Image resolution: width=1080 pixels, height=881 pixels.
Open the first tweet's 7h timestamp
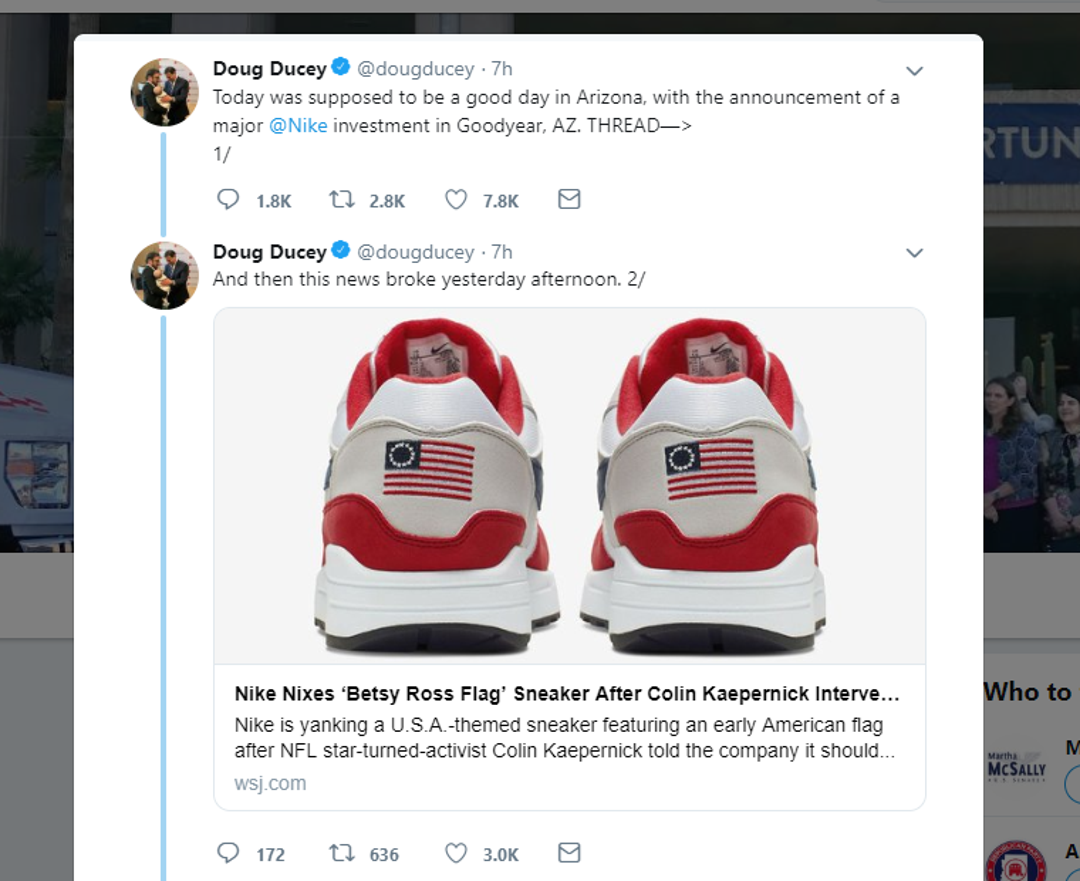[502, 69]
